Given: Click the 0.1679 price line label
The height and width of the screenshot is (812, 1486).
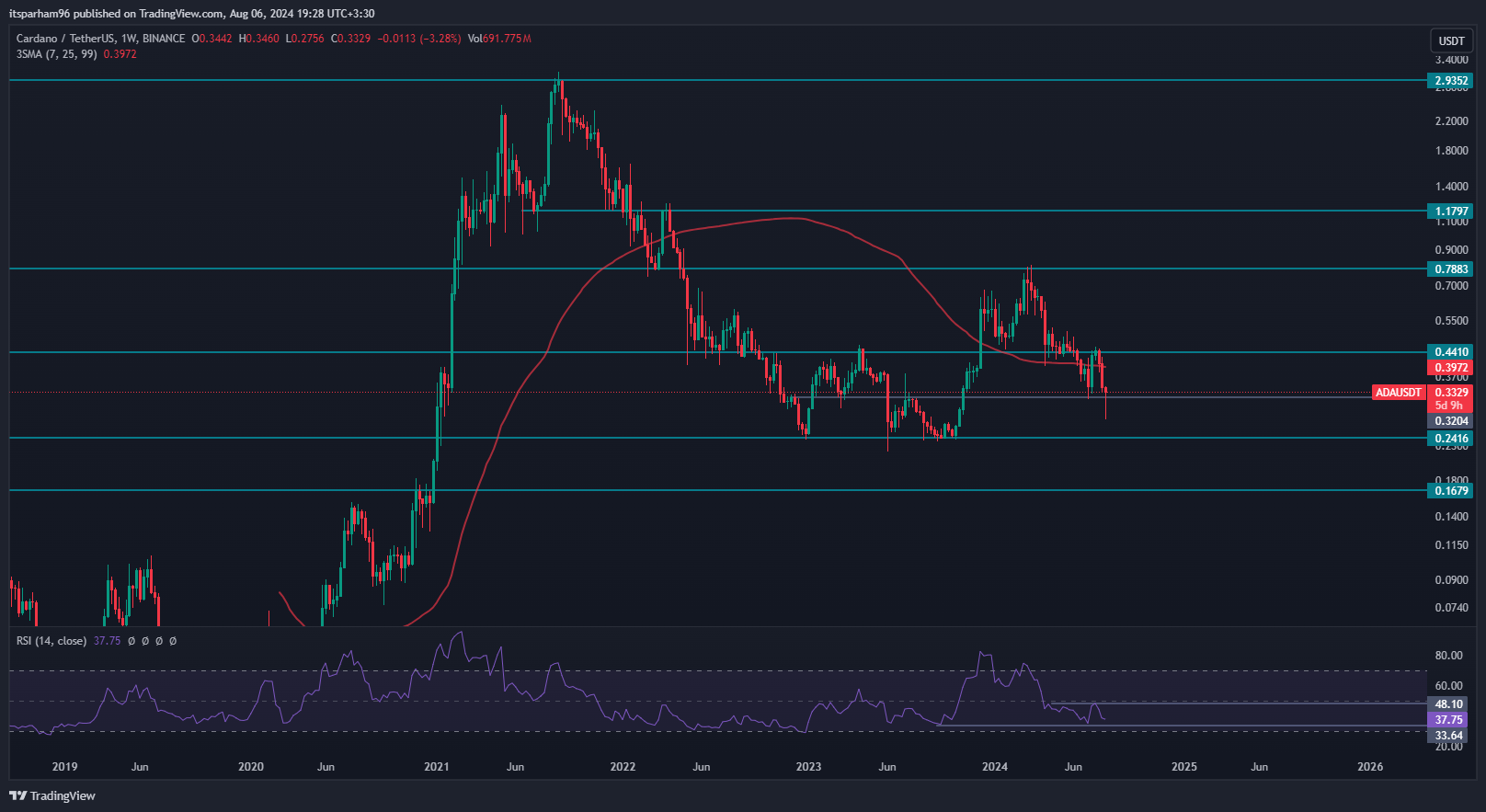Looking at the screenshot, I should (x=1451, y=491).
